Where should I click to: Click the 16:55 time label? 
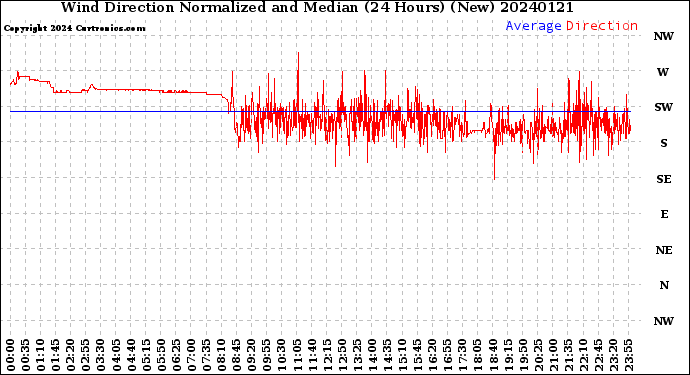pyautogui.click(x=448, y=355)
